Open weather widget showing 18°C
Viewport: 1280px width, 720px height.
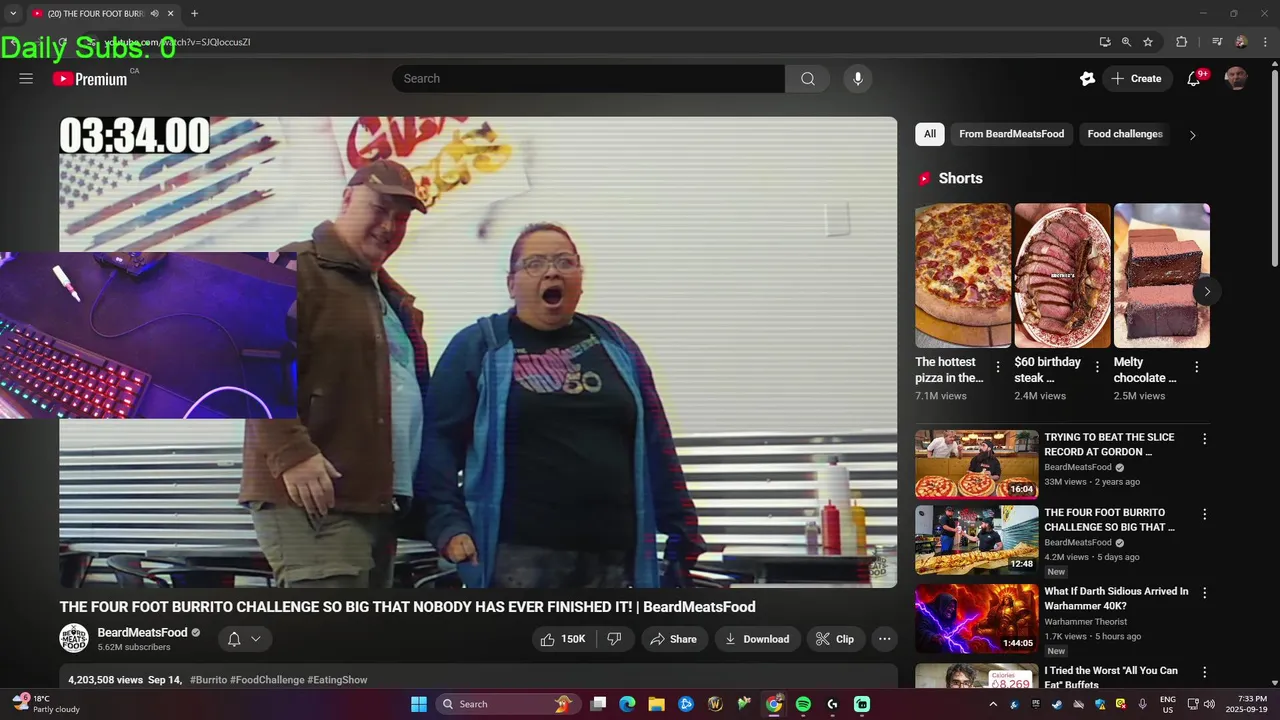click(44, 704)
